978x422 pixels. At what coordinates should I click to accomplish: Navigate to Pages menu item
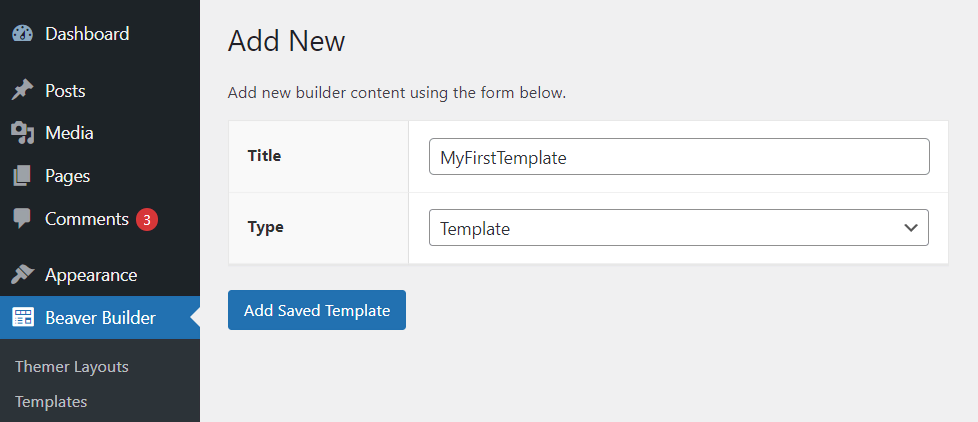[67, 176]
